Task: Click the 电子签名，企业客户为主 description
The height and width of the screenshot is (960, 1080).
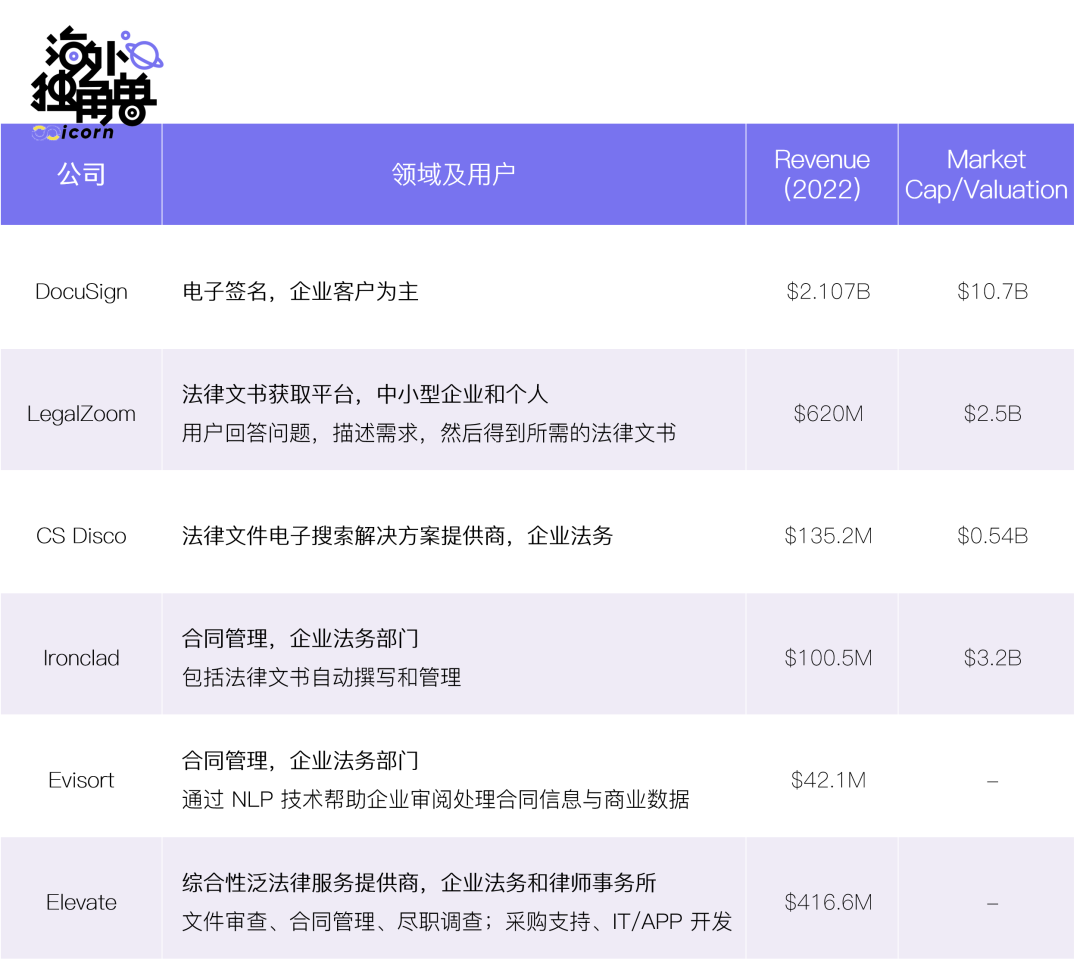Action: pos(300,292)
